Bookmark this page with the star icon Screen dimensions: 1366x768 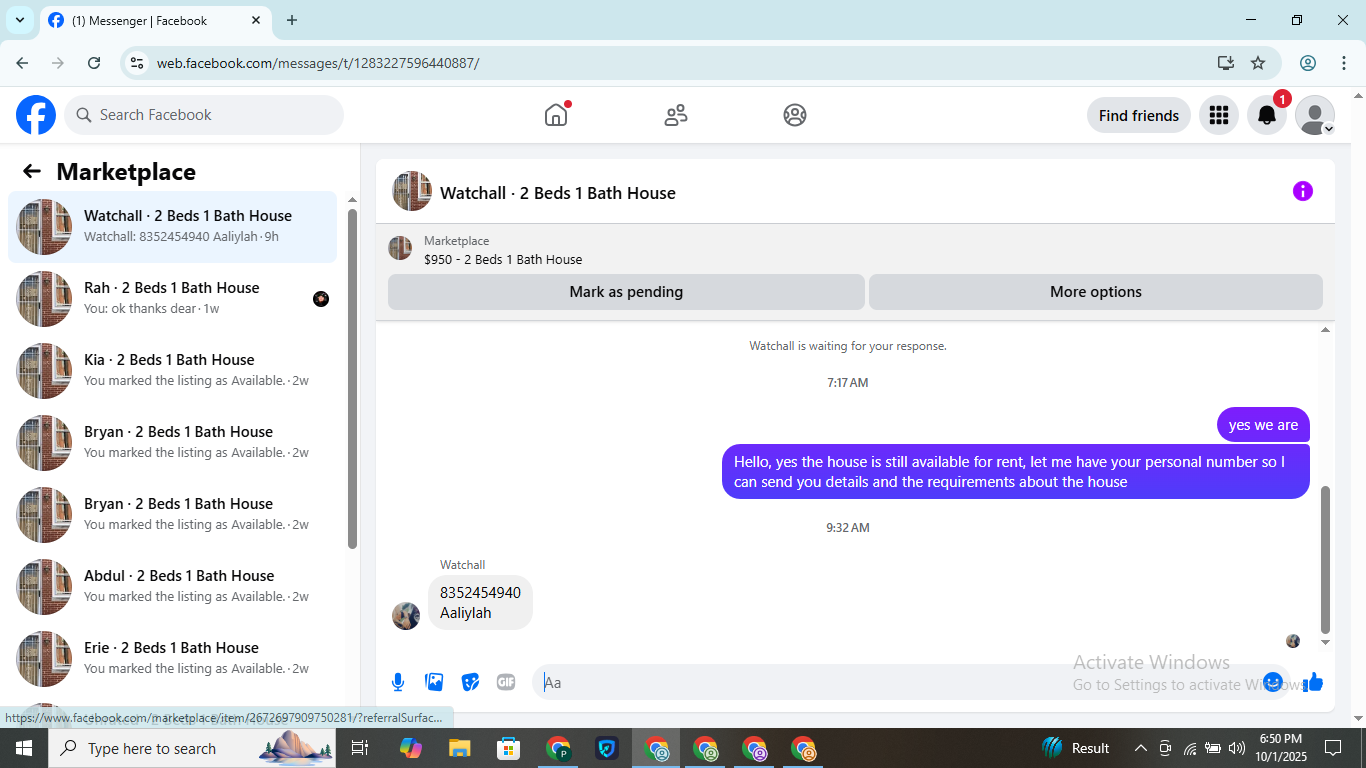1258,63
